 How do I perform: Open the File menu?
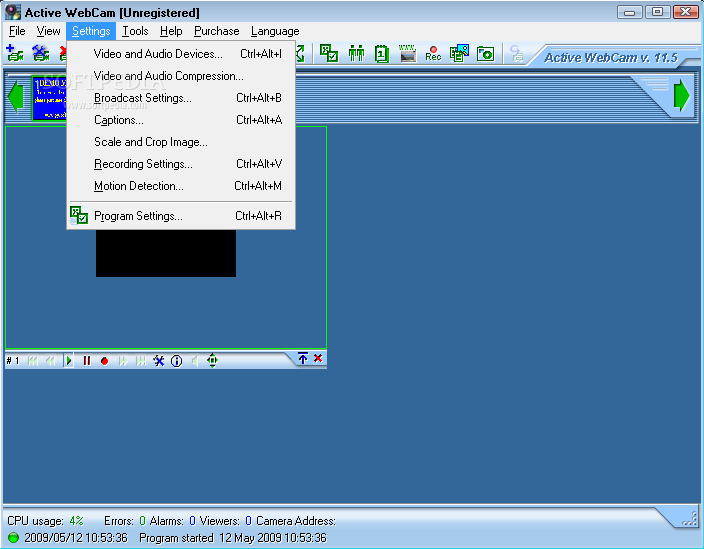17,31
